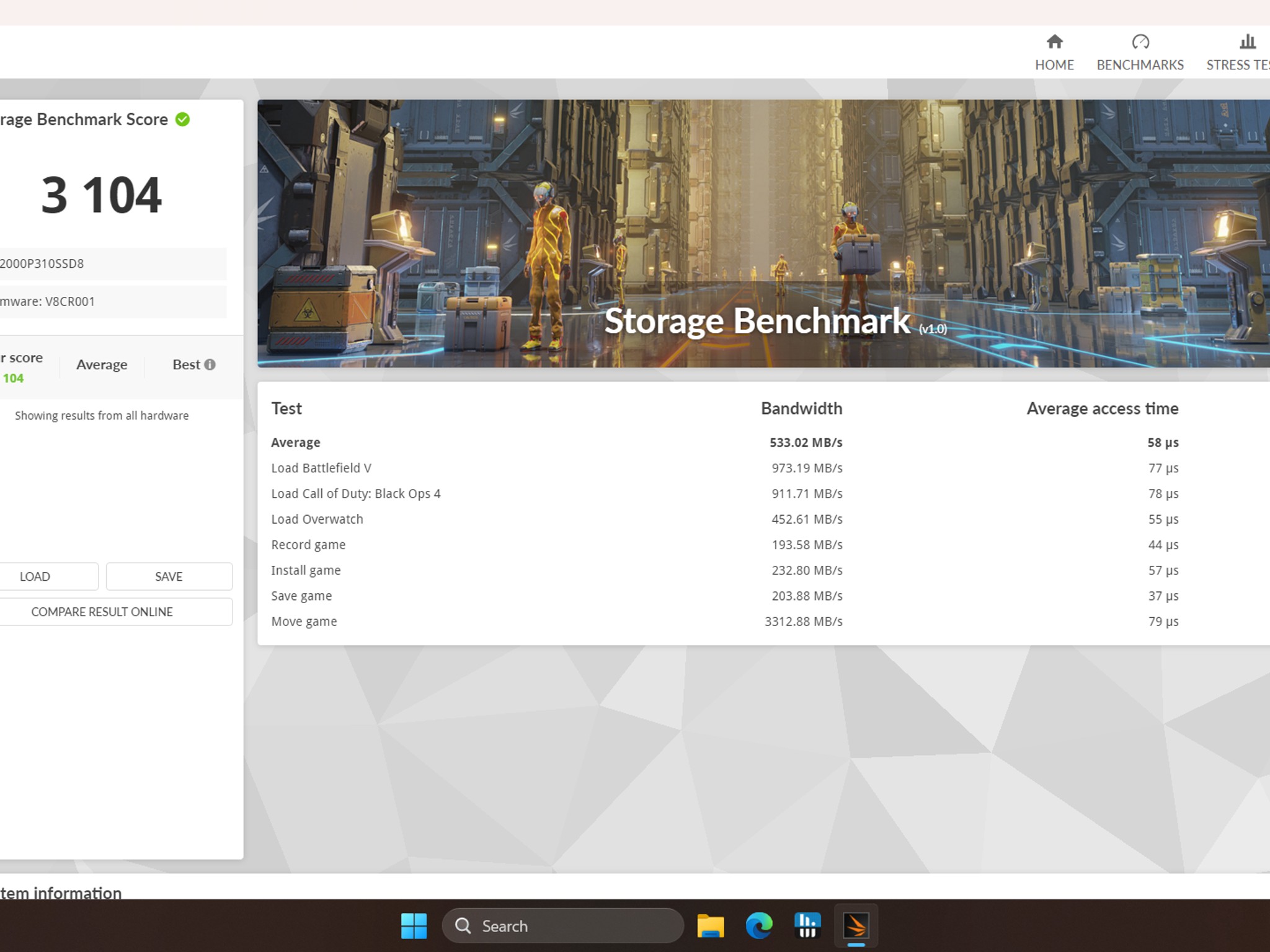Click the orange running app icon in taskbar
Screen dimensions: 1270x952
[x=855, y=925]
